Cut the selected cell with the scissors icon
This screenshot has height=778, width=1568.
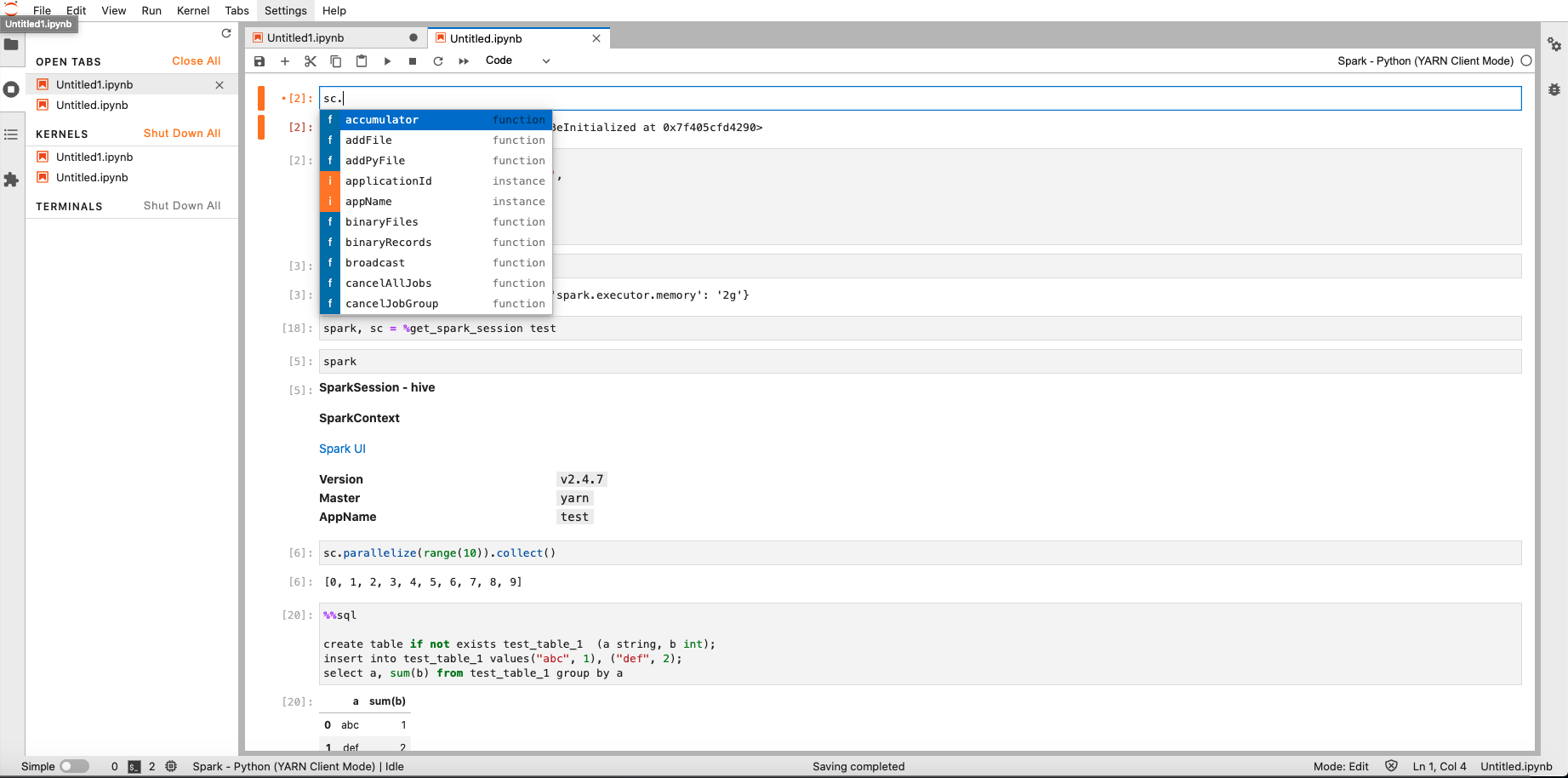click(311, 60)
